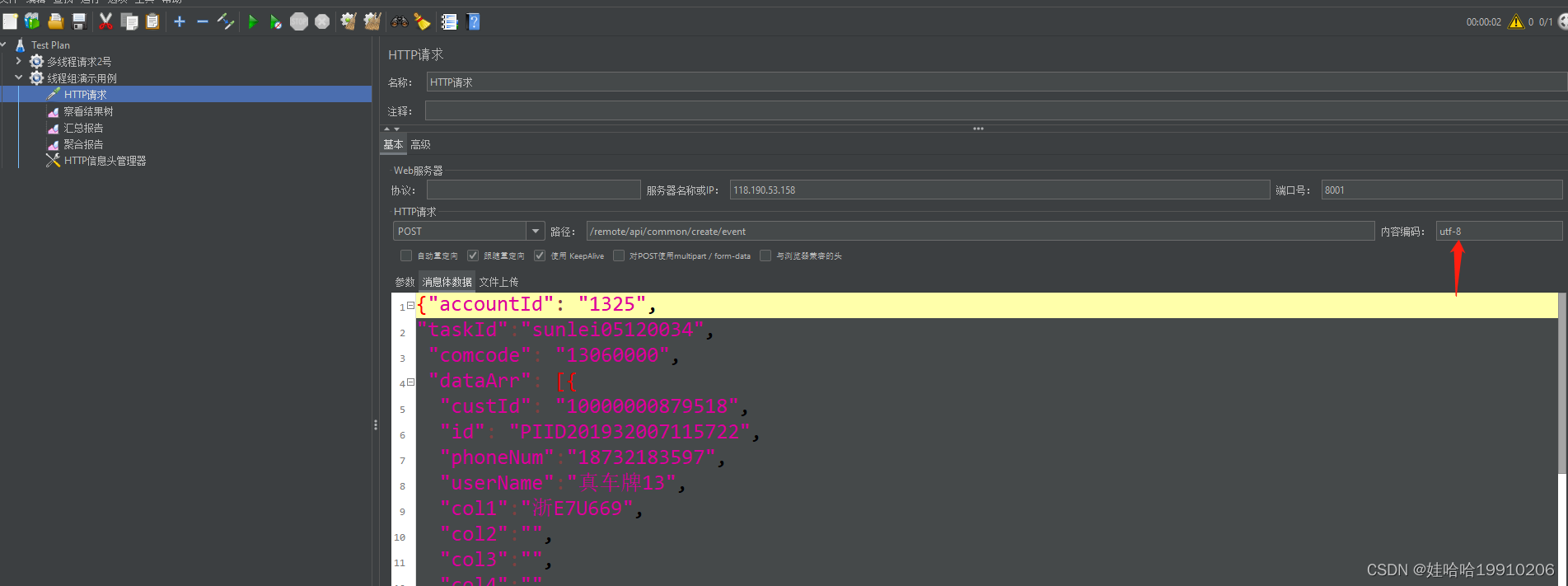Screen dimensions: 1568x586
Task: Click the 名称 input field
Action: [x=997, y=82]
